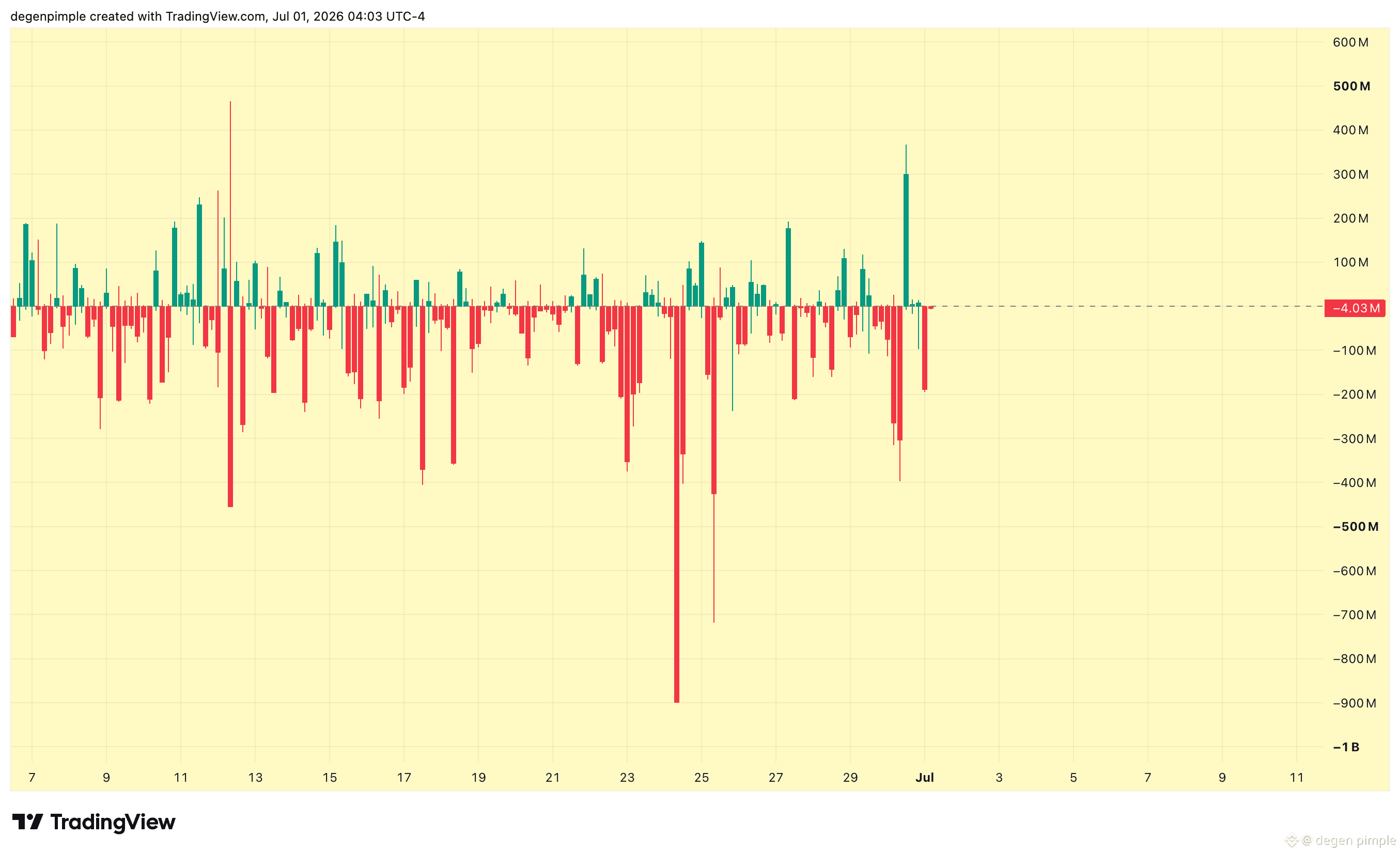Click the largest red bar reaching −900 M

point(677,504)
